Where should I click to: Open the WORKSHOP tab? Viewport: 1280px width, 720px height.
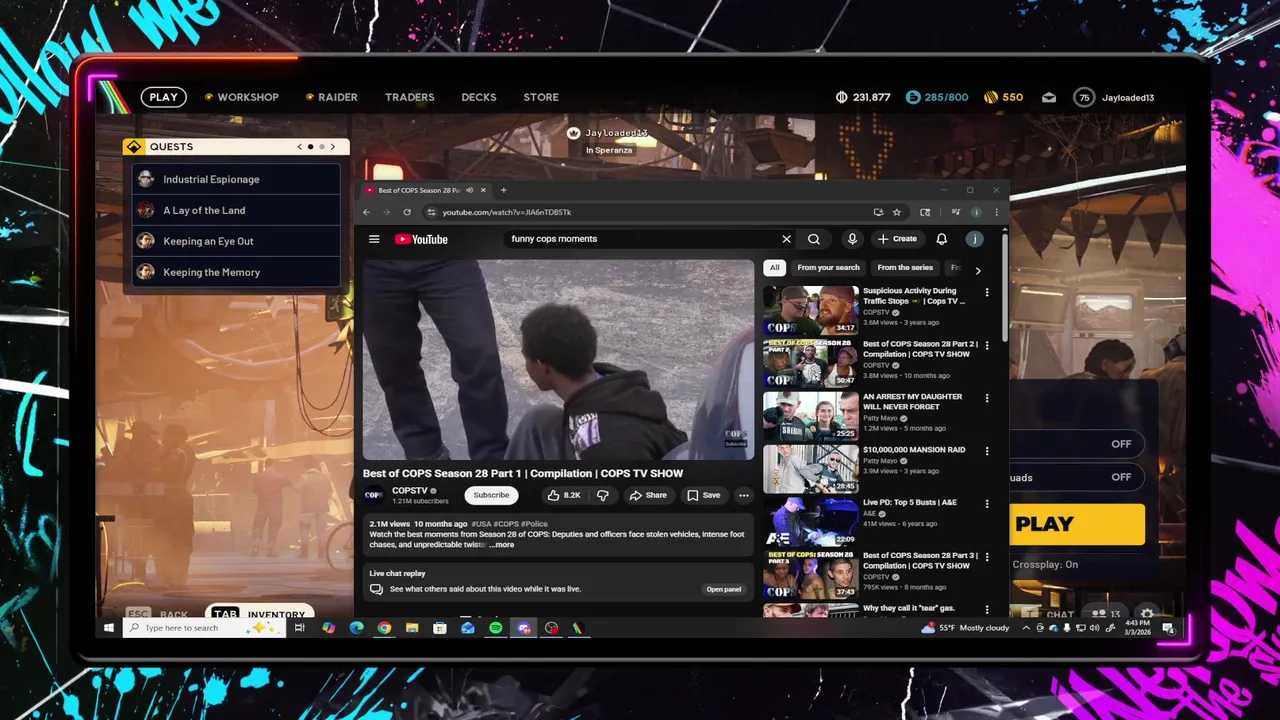click(x=242, y=97)
